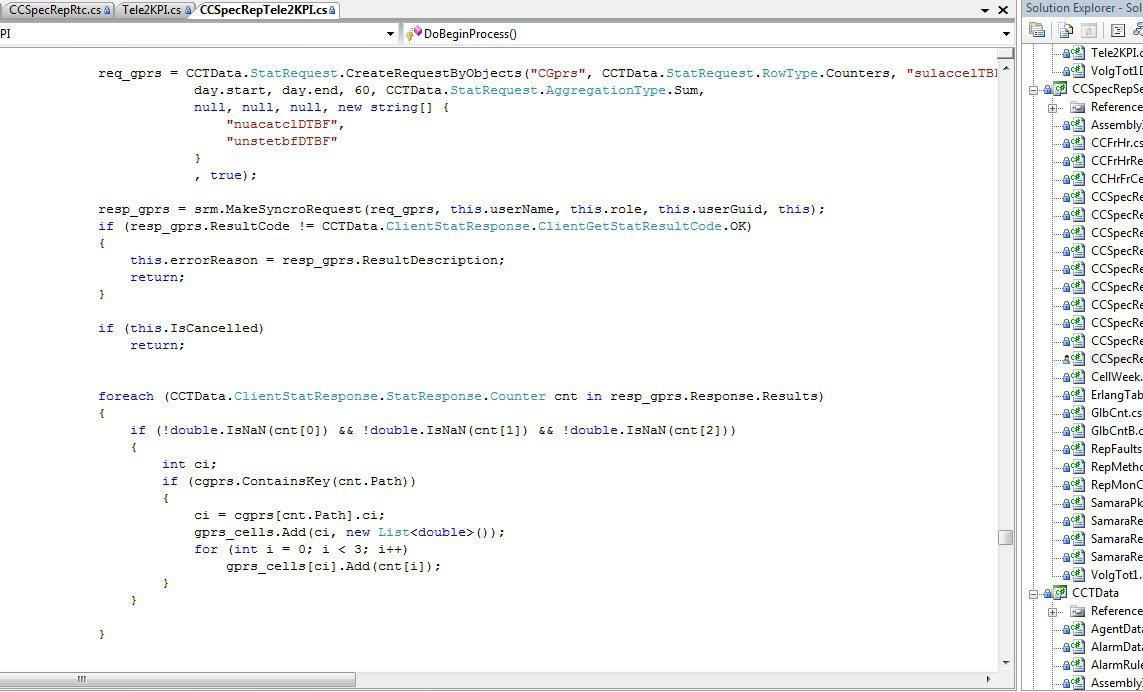Select CCHrFrCe file in Solution Explorer

tap(1117, 179)
